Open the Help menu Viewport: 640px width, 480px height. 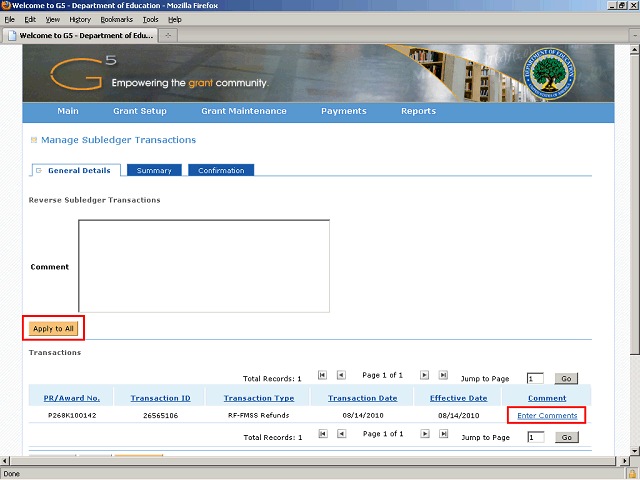175,20
